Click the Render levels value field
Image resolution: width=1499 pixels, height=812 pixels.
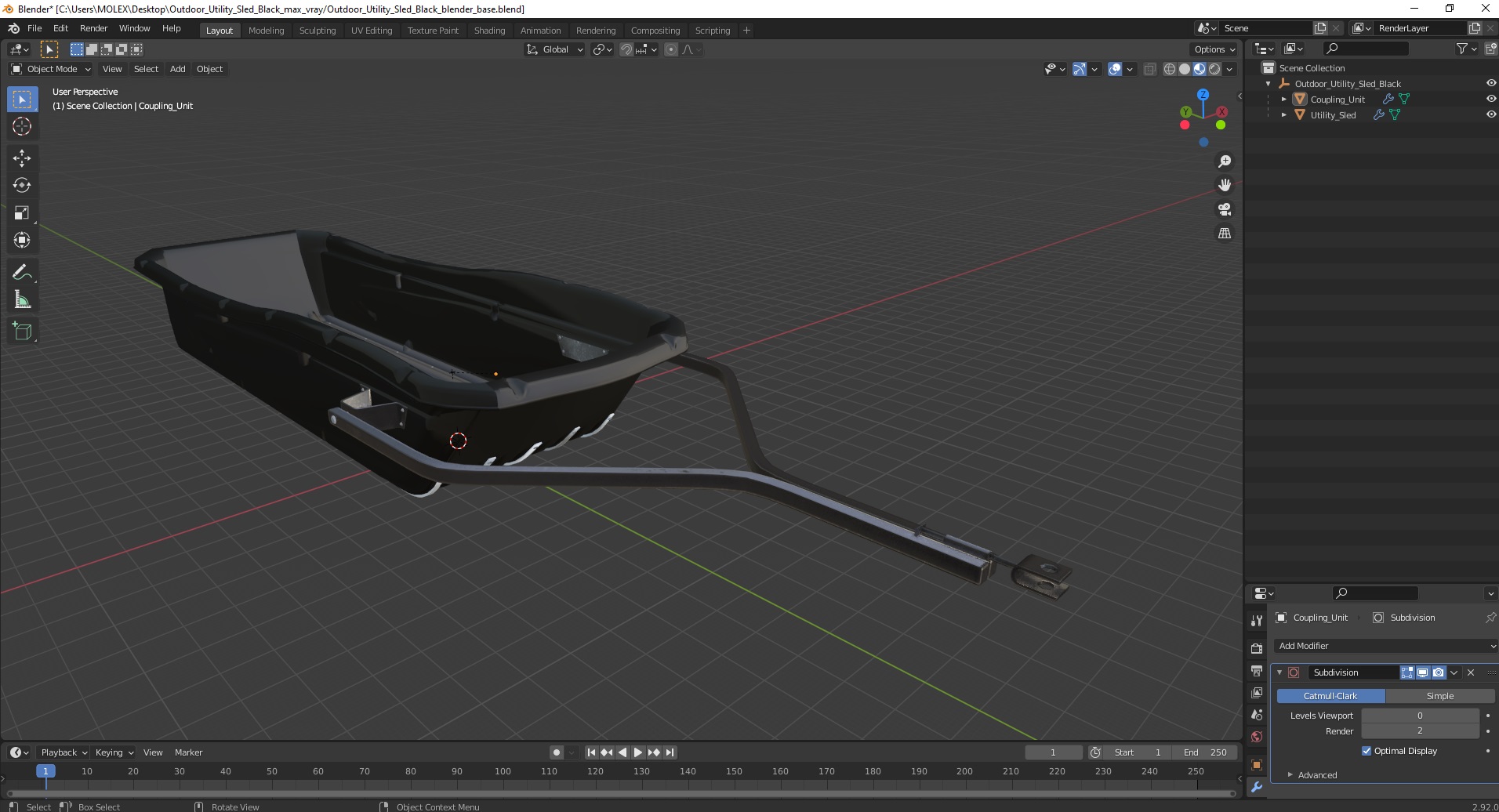coord(1420,730)
